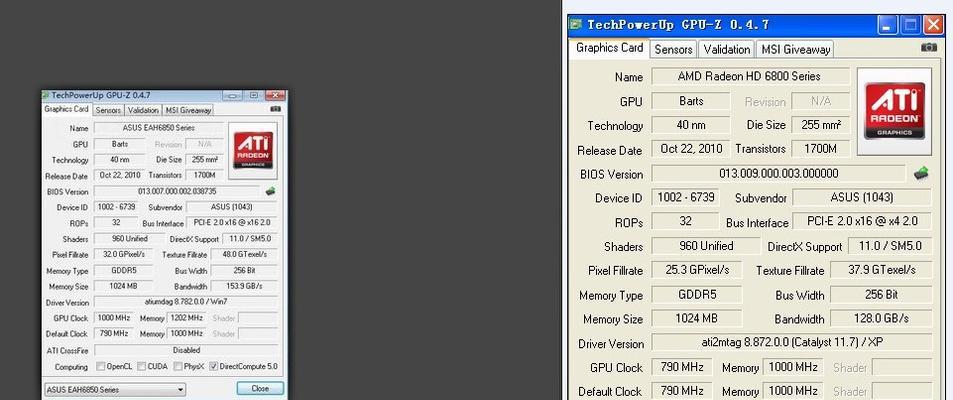The height and width of the screenshot is (400, 953).
Task: Click Texture Fillrate value 48.0 GTexel/s
Action: coord(244,255)
